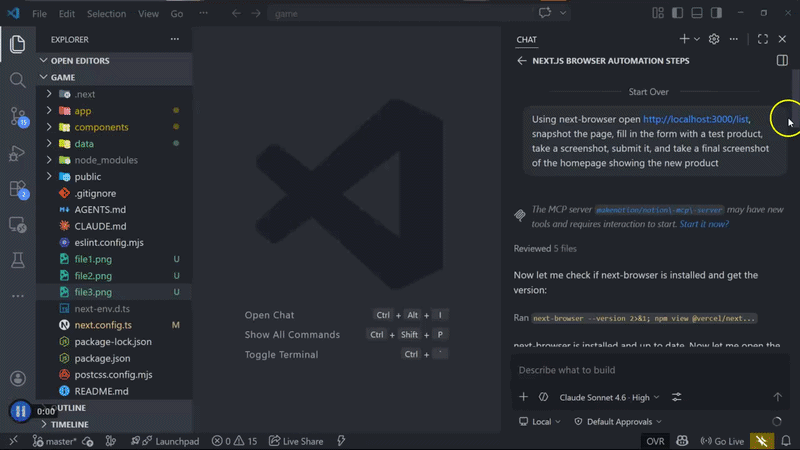Open the File menu
This screenshot has height=450, width=800.
(39, 14)
